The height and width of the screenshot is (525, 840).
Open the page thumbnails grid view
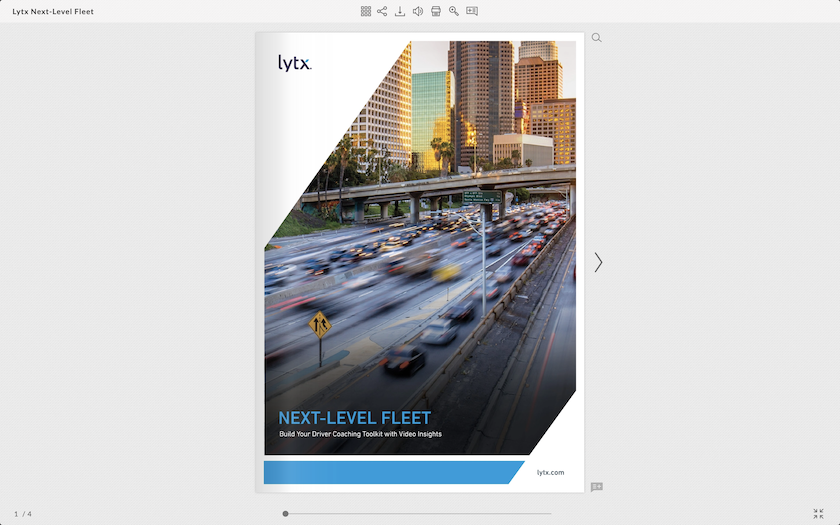(x=366, y=11)
